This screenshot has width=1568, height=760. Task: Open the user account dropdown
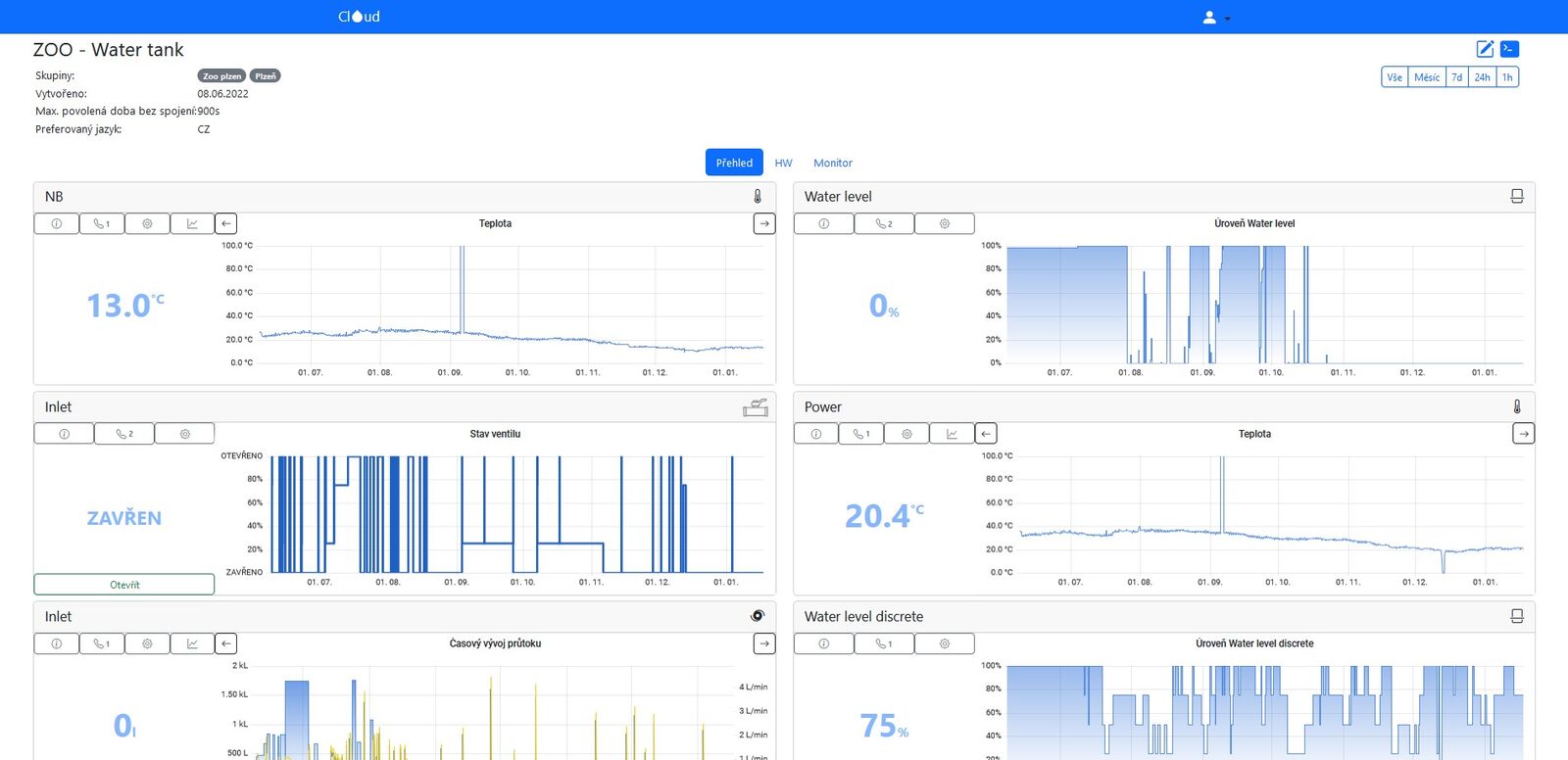pos(1215,18)
